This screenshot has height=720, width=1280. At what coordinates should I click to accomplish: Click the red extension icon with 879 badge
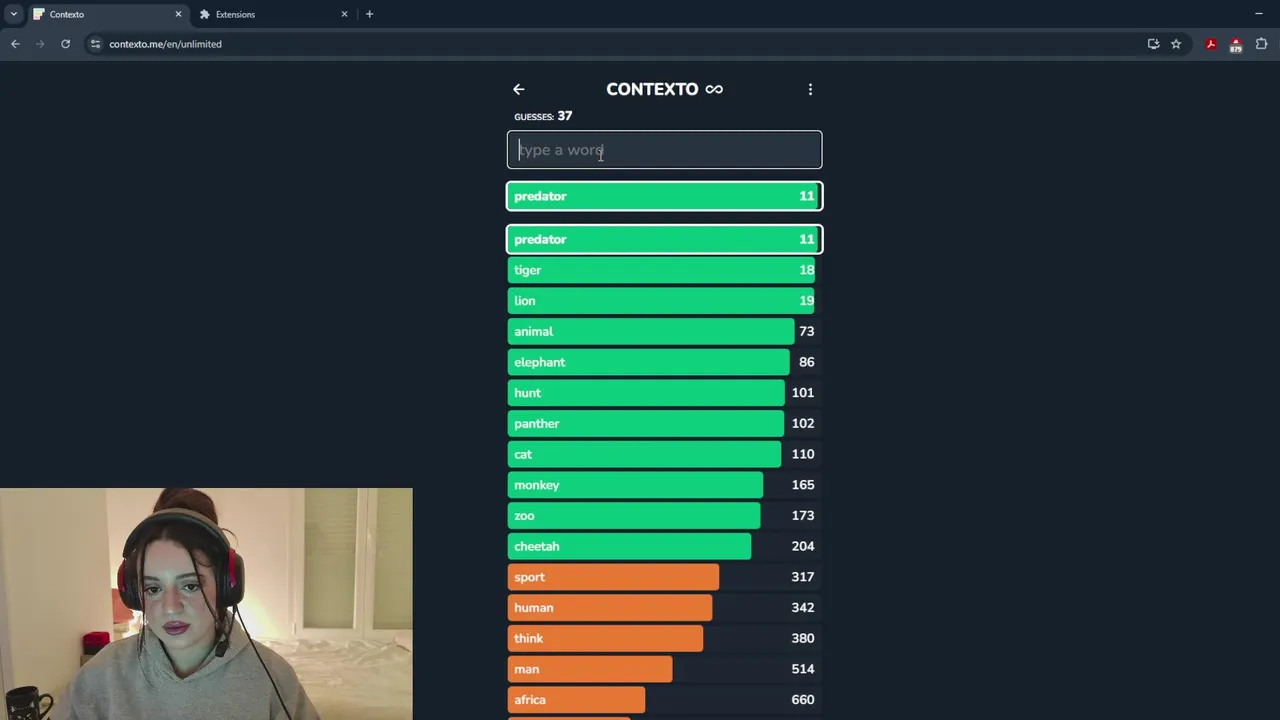point(1236,45)
